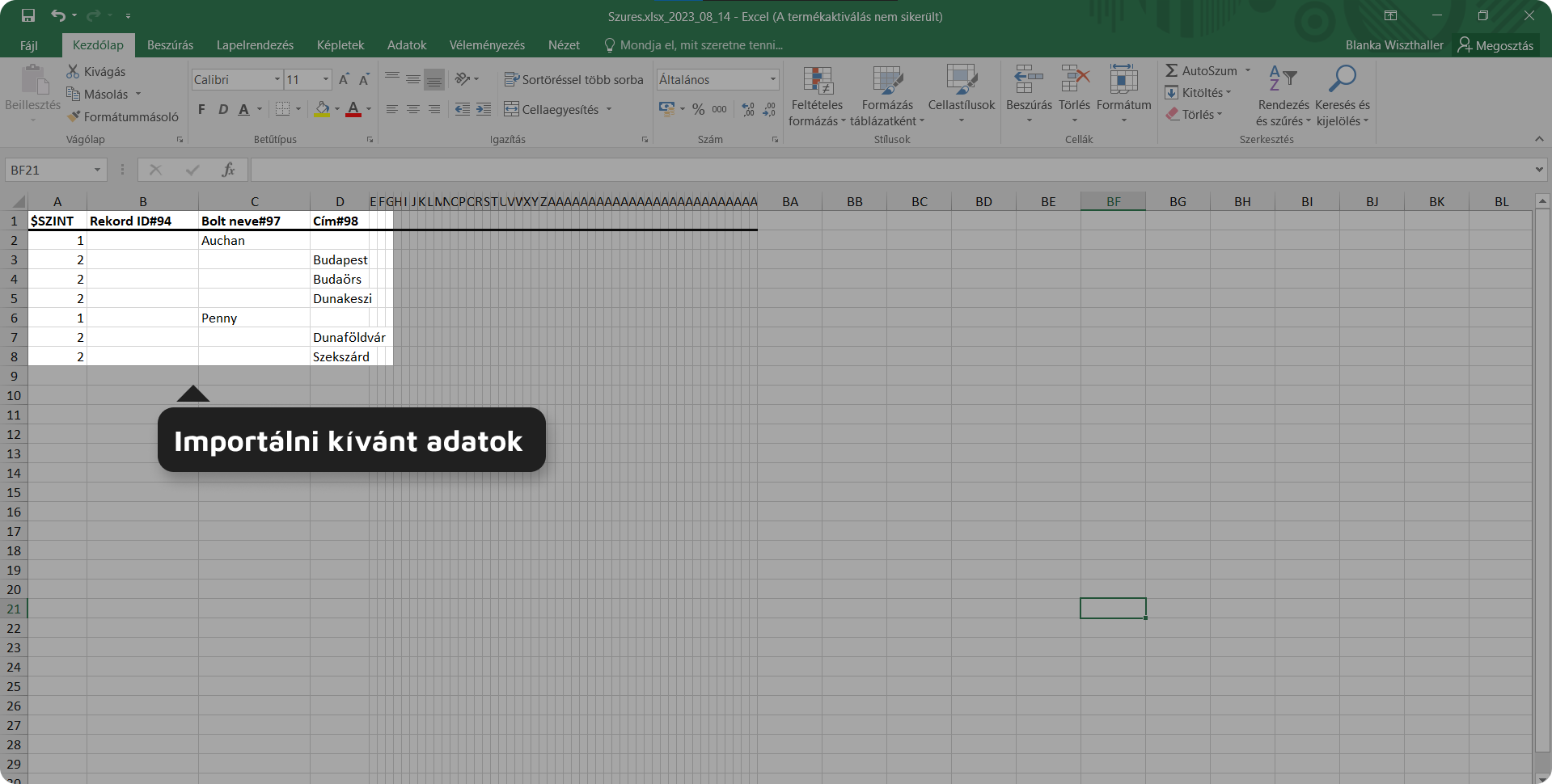Toggle align text left
The height and width of the screenshot is (784, 1552).
coord(392,109)
